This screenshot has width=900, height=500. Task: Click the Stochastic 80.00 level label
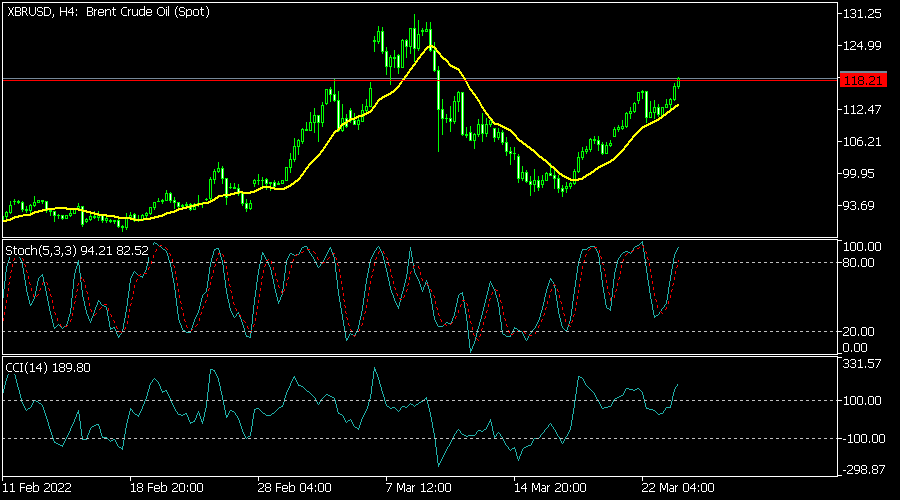[859, 262]
